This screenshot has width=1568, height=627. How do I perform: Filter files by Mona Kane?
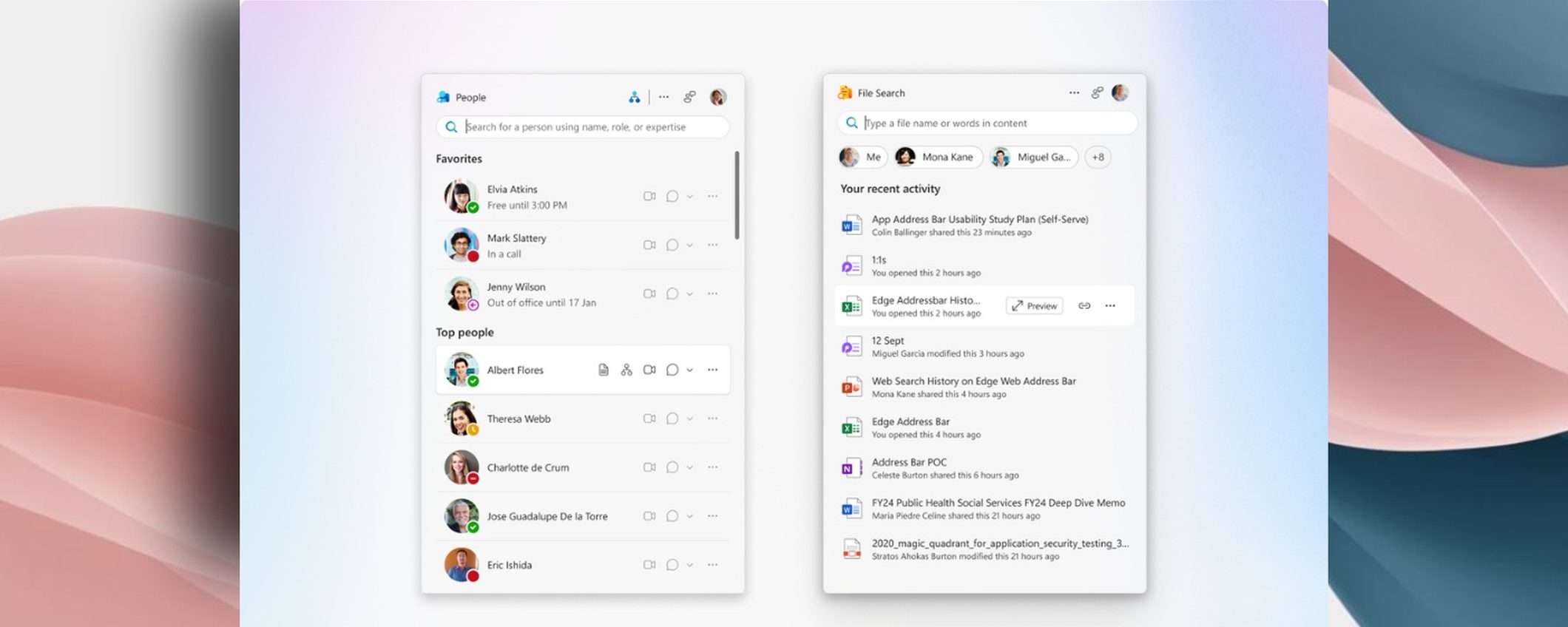[937, 157]
